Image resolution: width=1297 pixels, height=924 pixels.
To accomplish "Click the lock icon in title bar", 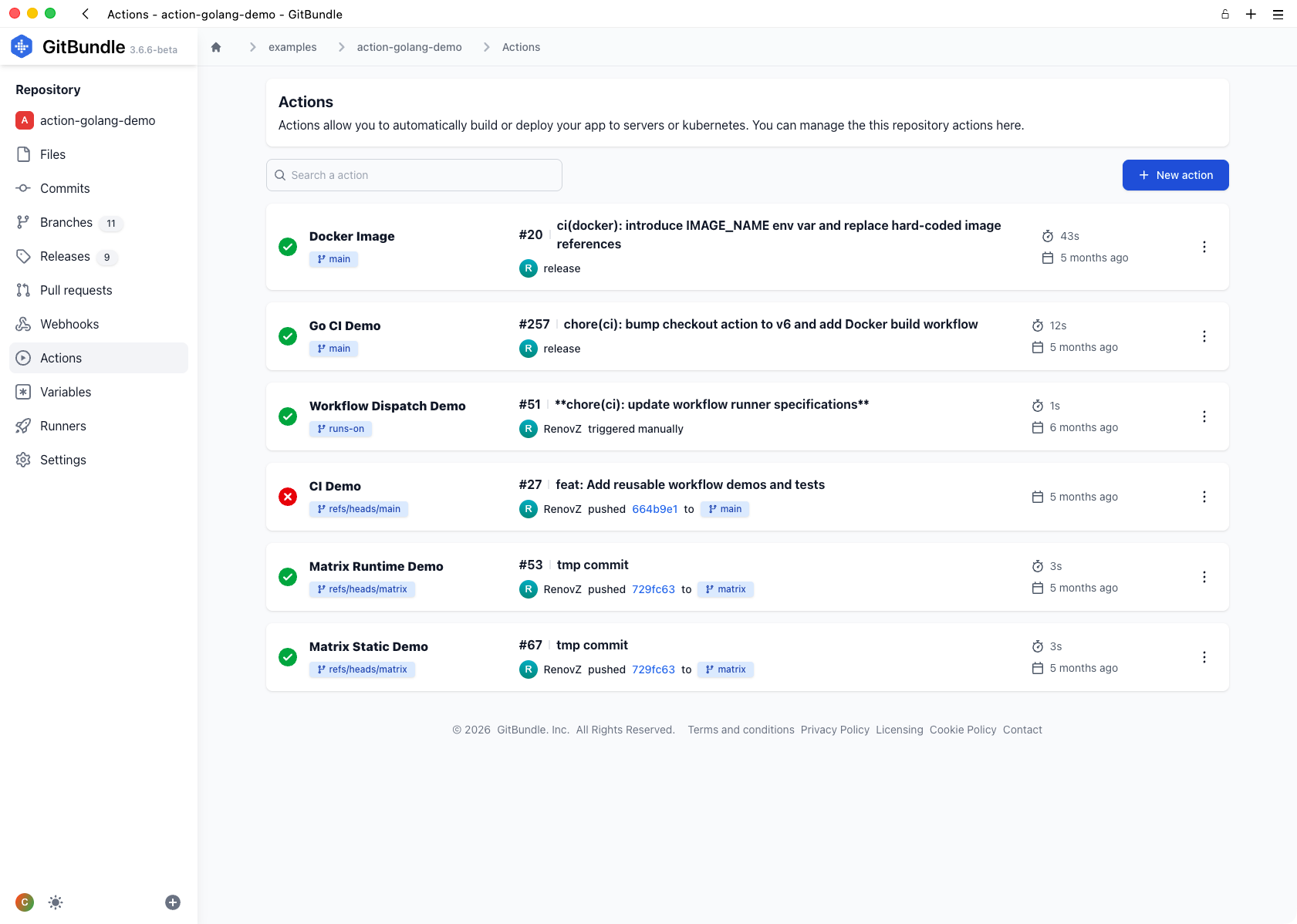I will click(x=1224, y=14).
